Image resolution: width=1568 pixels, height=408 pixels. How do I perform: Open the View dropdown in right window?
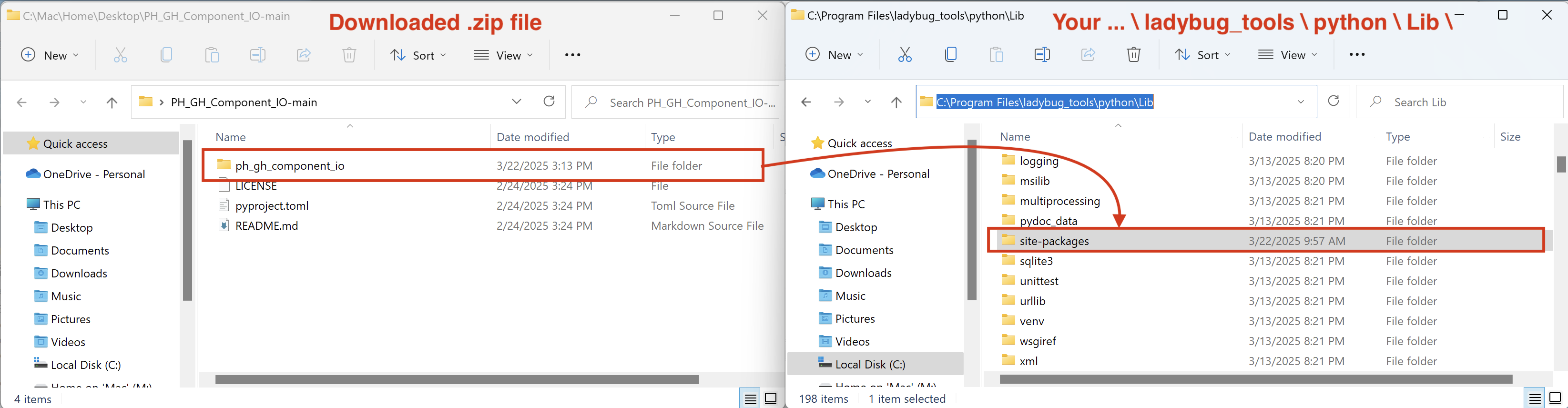coord(1287,55)
